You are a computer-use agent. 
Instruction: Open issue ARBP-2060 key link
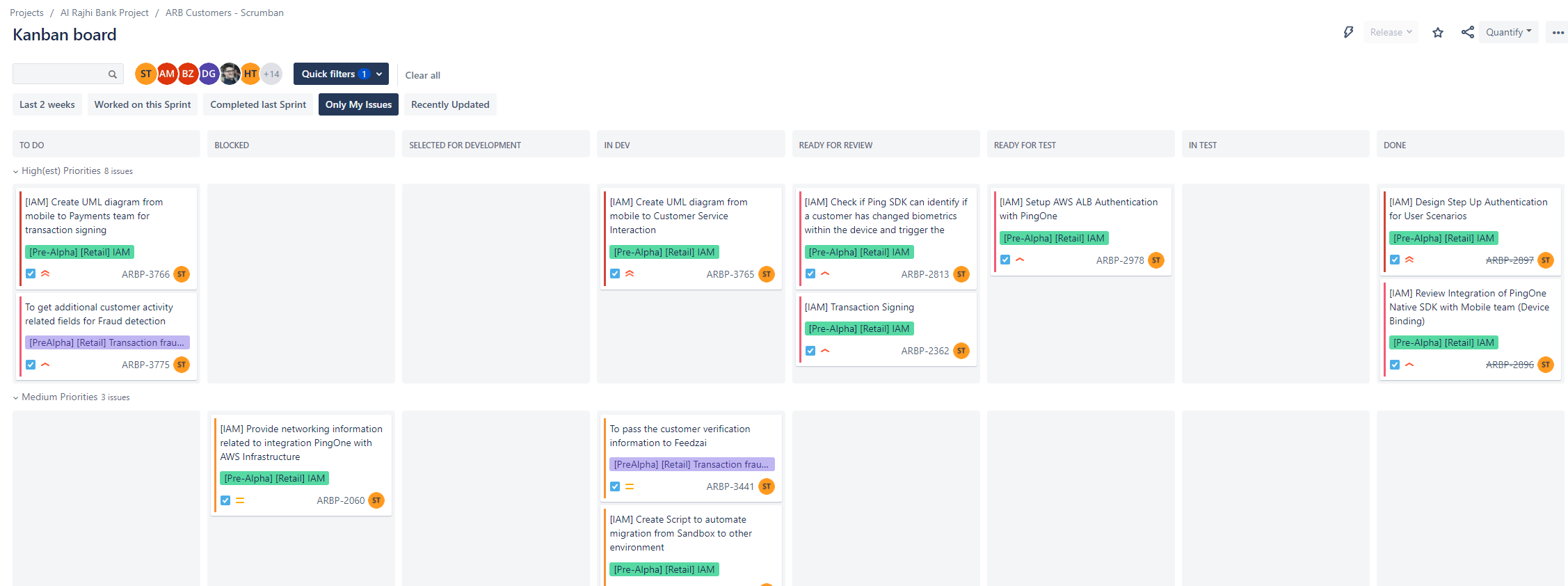(341, 500)
